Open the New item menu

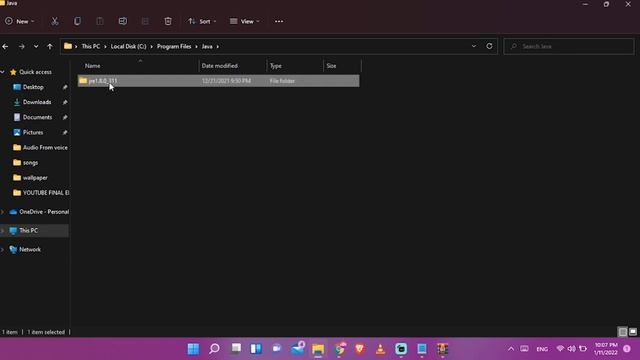[20, 21]
